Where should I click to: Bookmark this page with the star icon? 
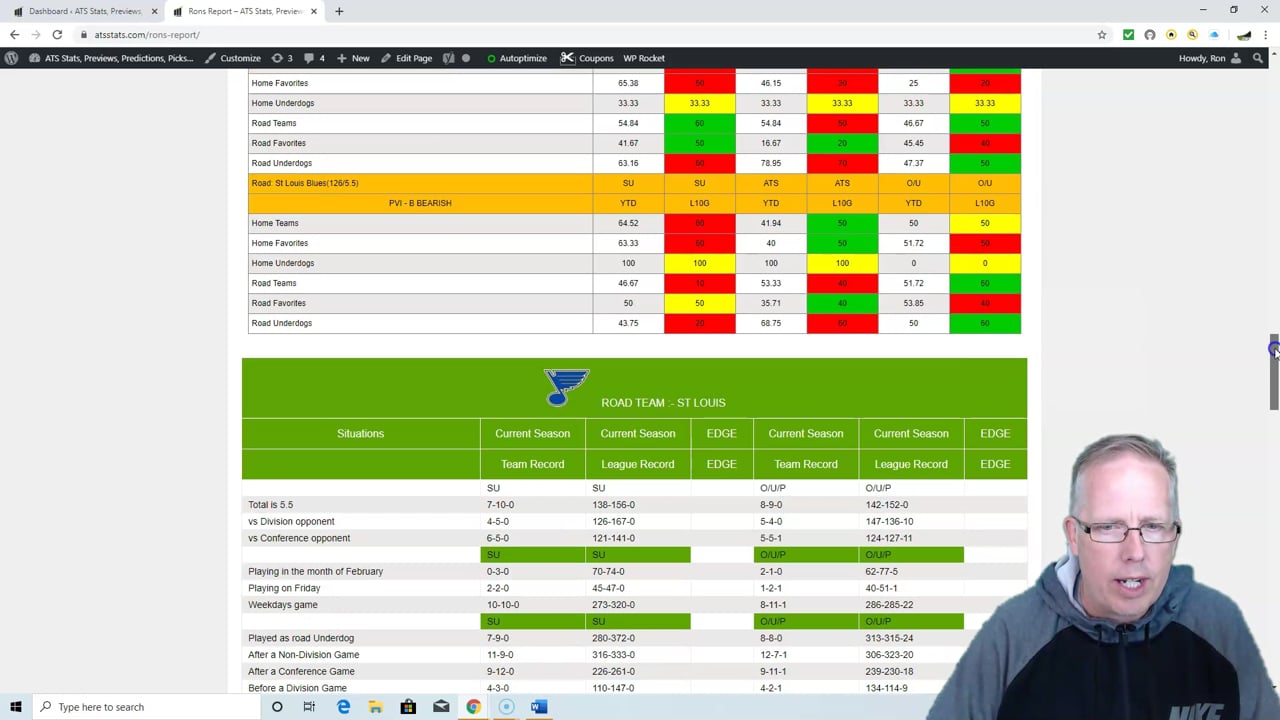pyautogui.click(x=1102, y=35)
